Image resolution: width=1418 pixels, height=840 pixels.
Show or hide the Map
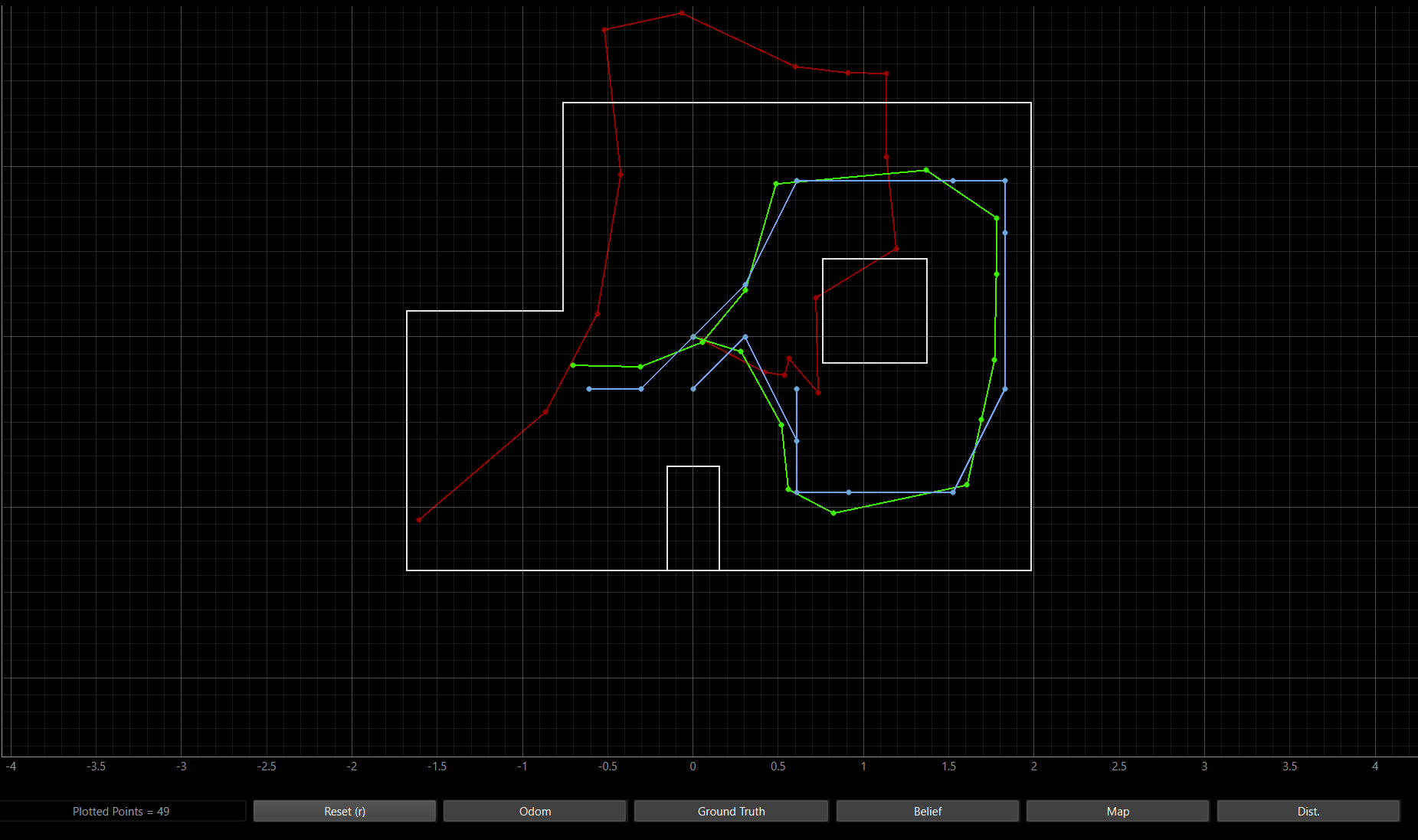[x=1118, y=811]
